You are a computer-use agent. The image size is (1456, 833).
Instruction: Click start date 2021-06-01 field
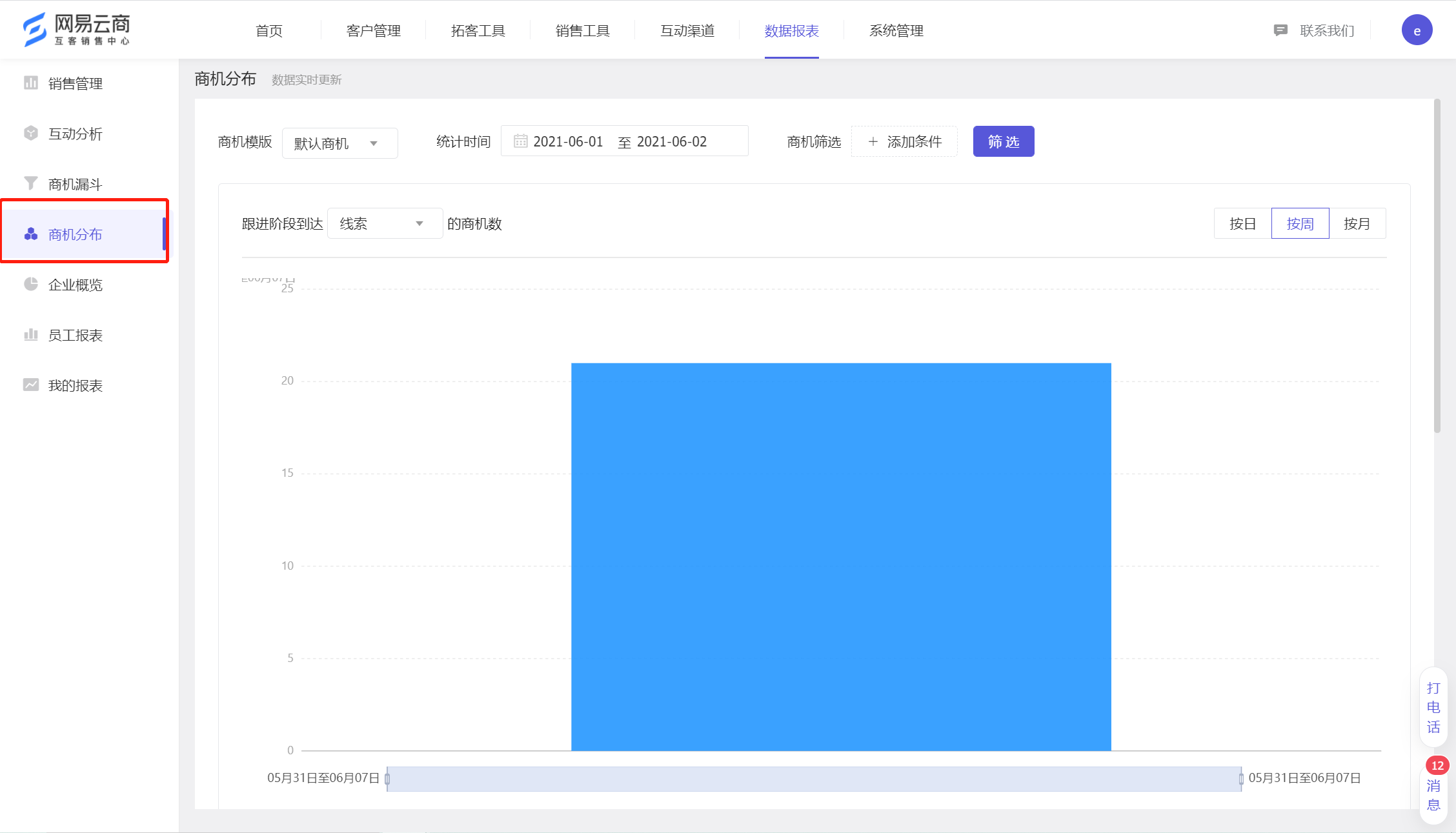(568, 141)
